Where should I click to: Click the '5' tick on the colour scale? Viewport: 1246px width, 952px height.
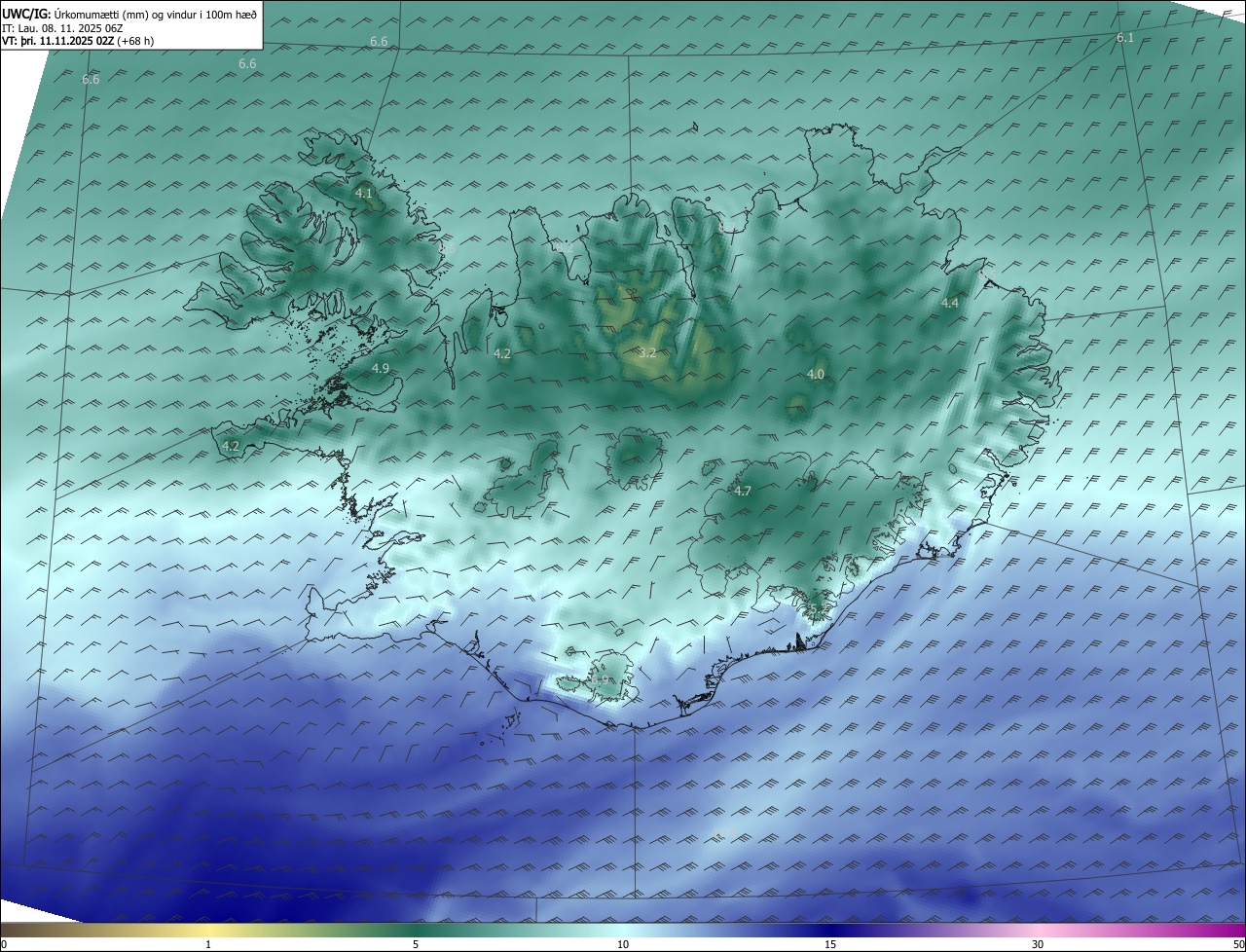[x=416, y=944]
